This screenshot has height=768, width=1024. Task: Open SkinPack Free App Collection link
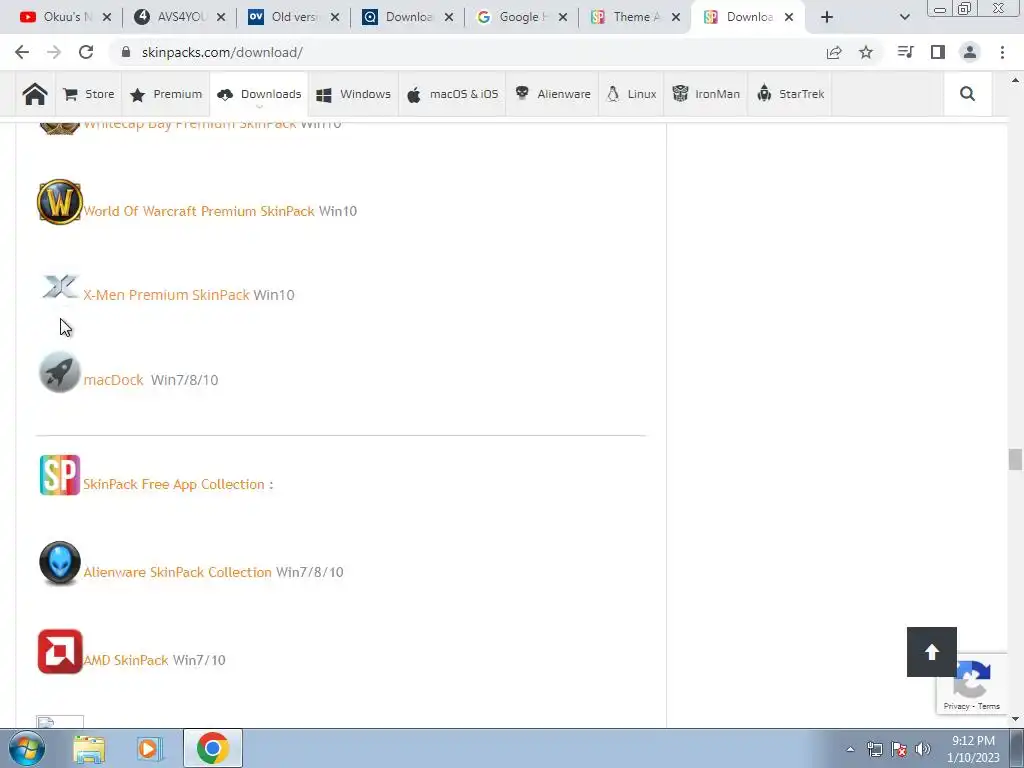(174, 484)
